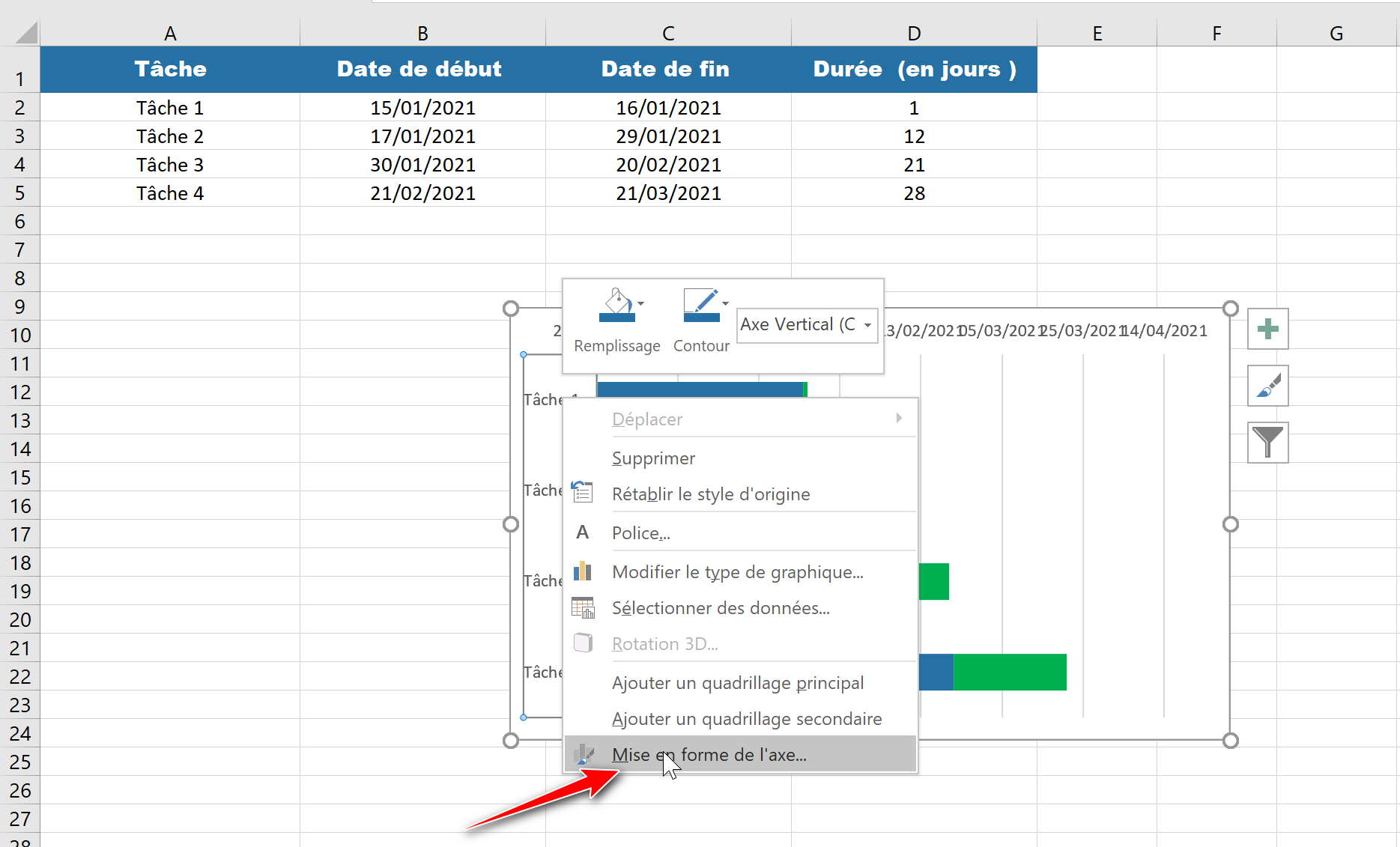The width and height of the screenshot is (1400, 847).
Task: Click the Rétablir le style d'origine icon
Action: coord(583,494)
